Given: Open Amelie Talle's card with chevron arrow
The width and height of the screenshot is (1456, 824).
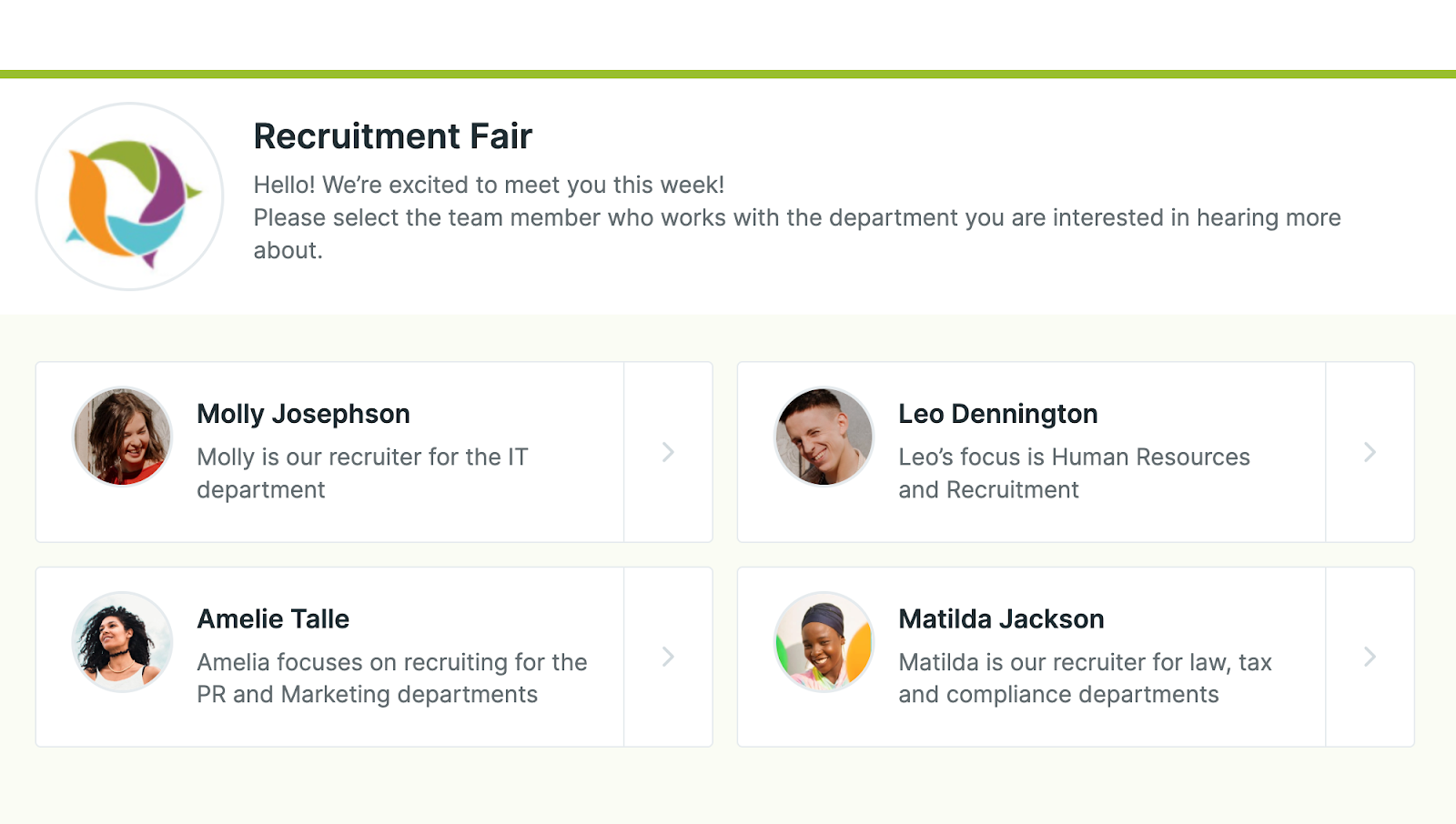Looking at the screenshot, I should point(668,657).
